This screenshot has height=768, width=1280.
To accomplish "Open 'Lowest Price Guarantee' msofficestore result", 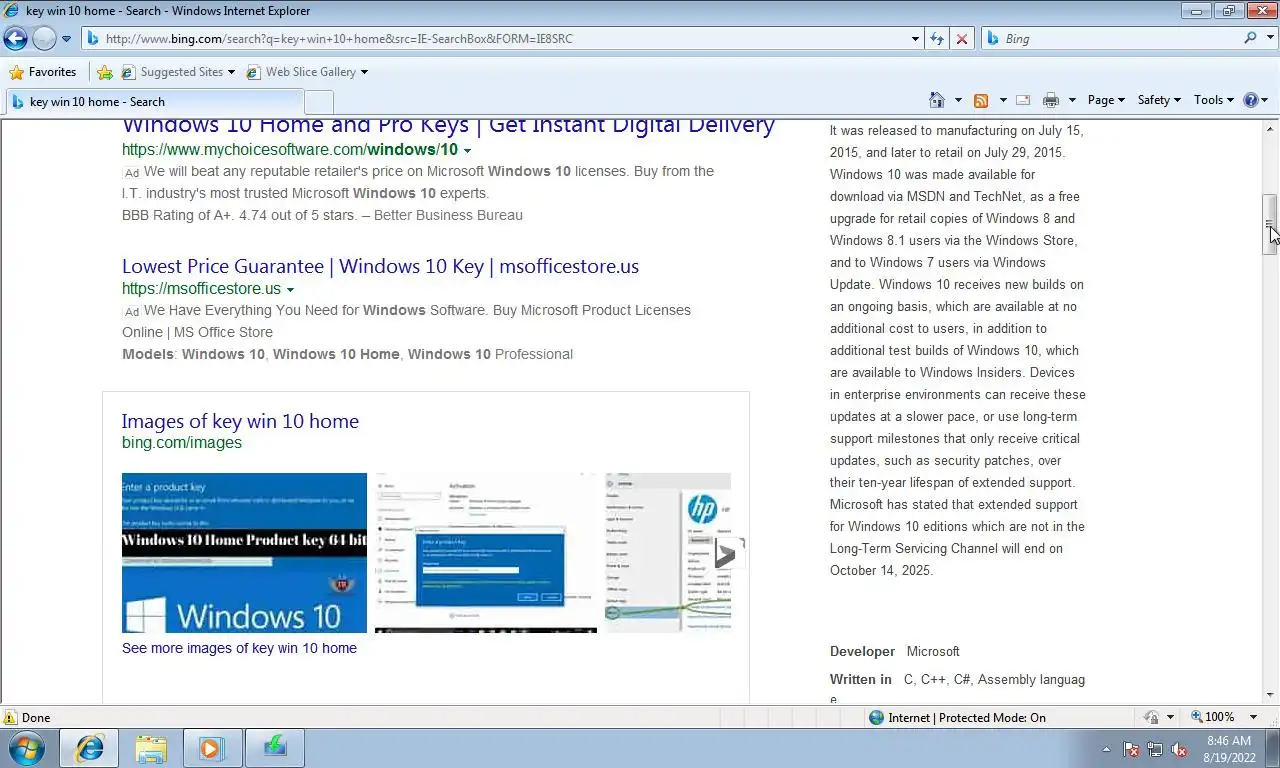I will pyautogui.click(x=380, y=266).
